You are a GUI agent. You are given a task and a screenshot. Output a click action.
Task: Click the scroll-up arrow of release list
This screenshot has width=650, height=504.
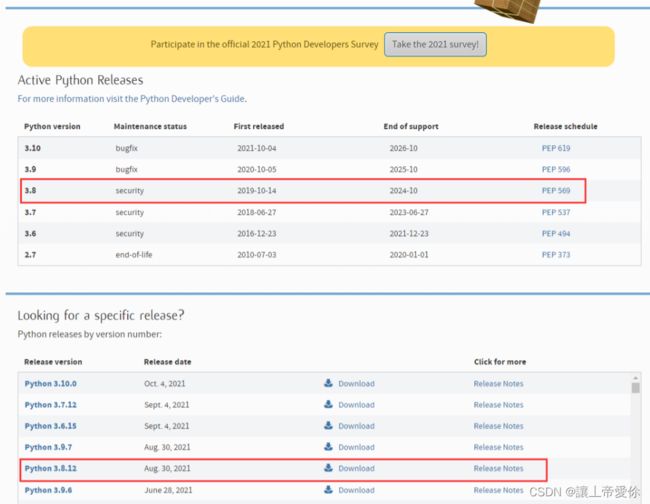coord(635,378)
